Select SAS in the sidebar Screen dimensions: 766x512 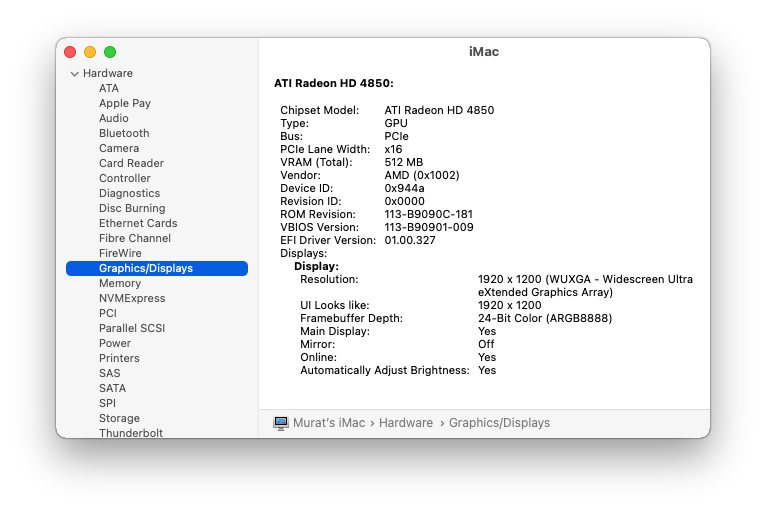click(x=109, y=373)
